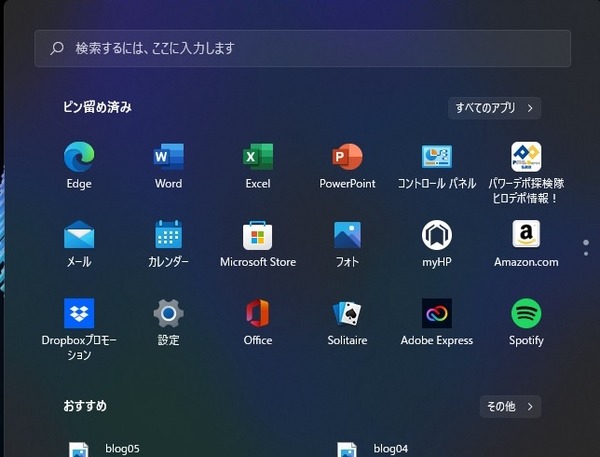Viewport: 600px width, 457px height.
Task: Open the メール app
Action: (79, 244)
